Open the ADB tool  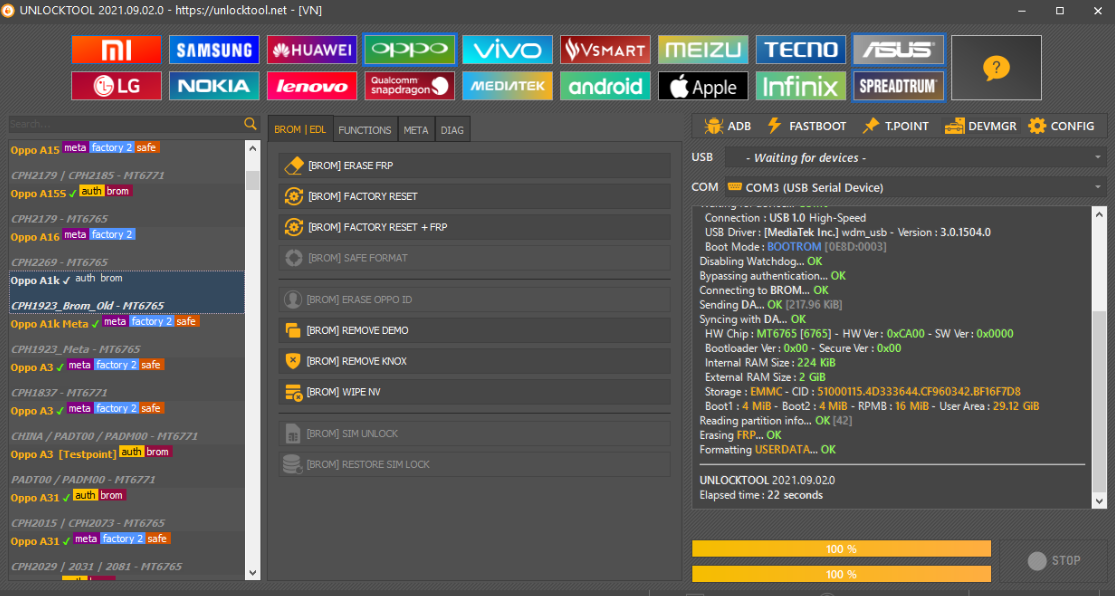pos(727,126)
